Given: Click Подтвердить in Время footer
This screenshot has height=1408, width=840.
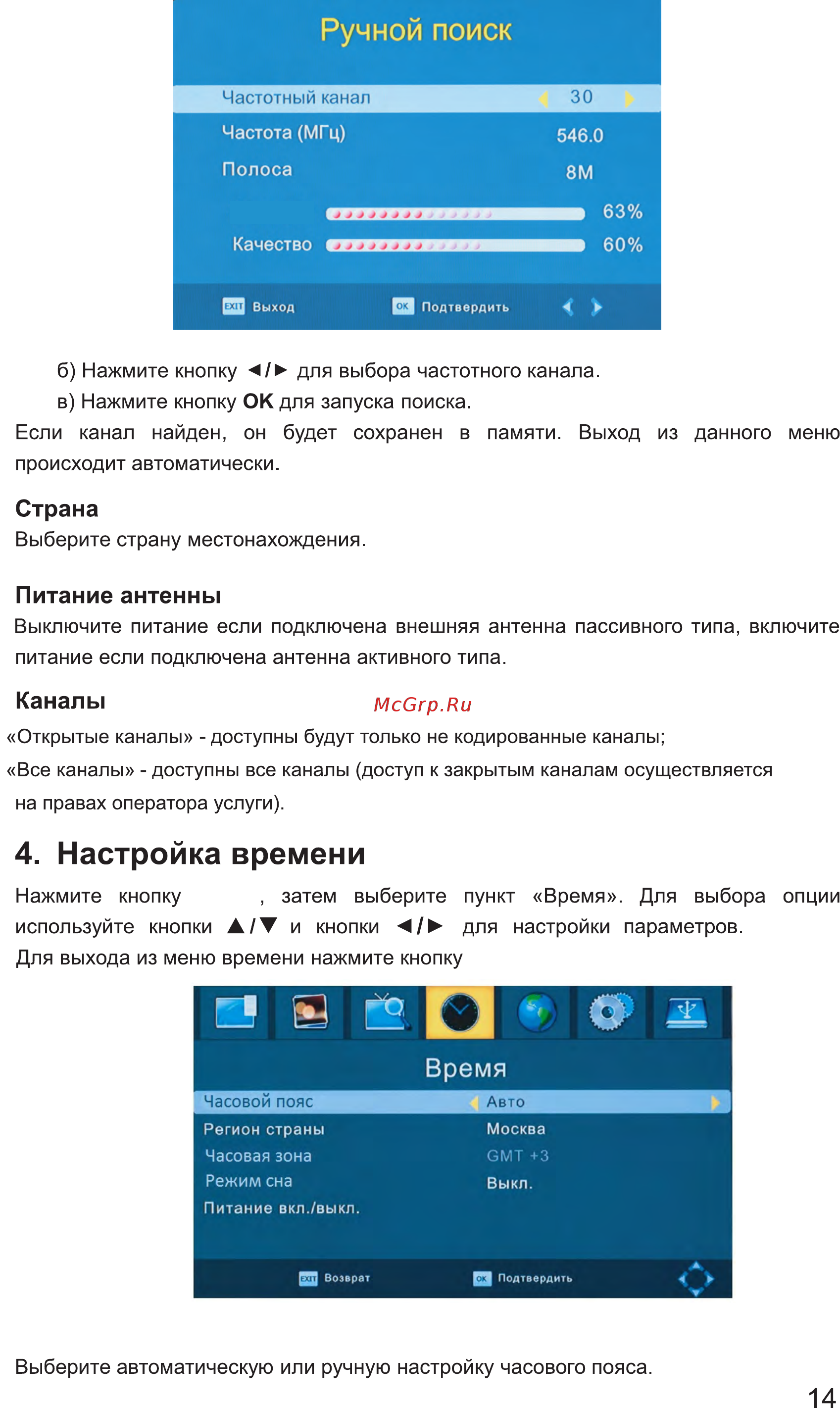Looking at the screenshot, I should click(535, 1278).
